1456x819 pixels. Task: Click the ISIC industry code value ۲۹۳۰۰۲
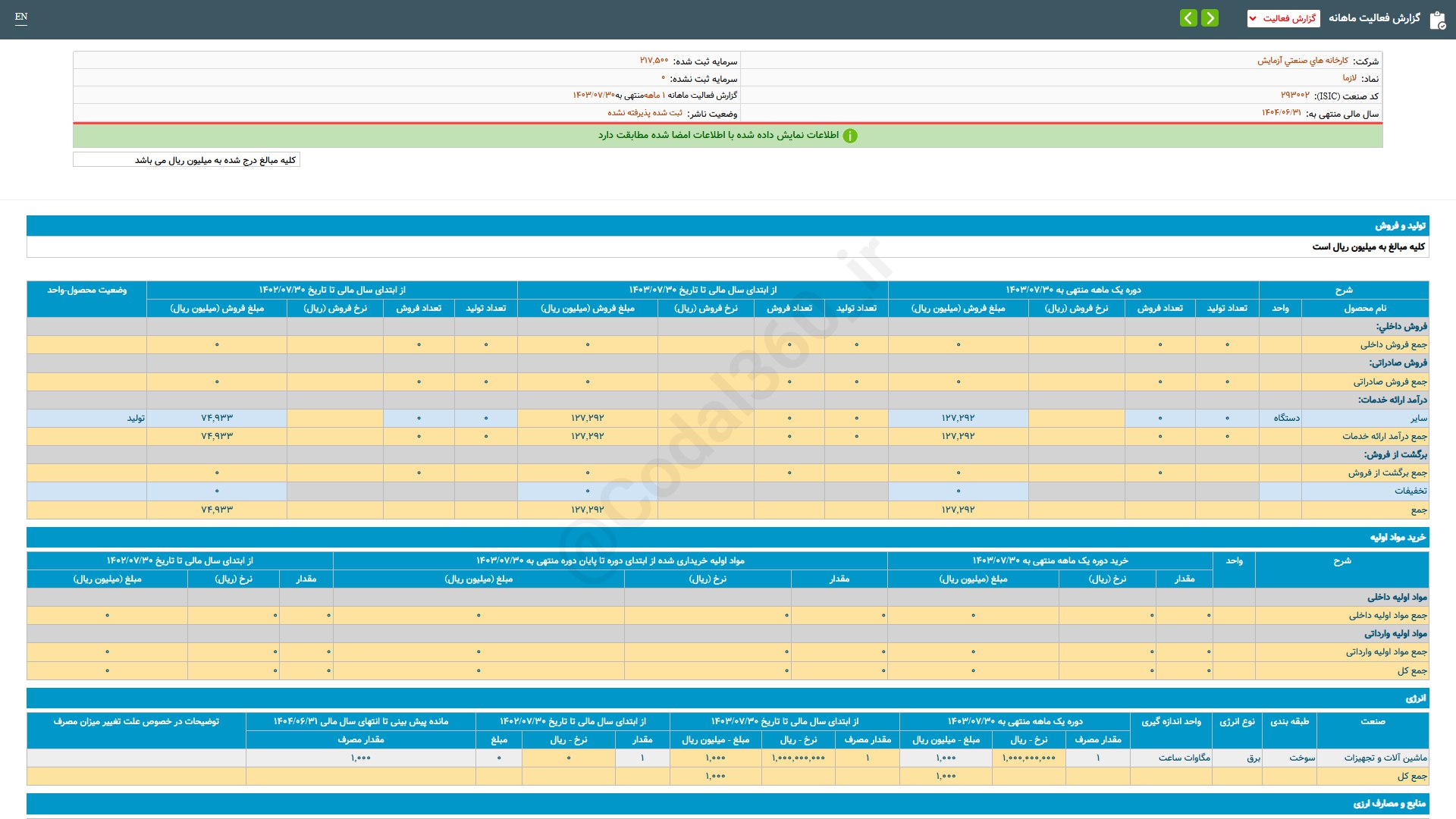[x=1294, y=96]
